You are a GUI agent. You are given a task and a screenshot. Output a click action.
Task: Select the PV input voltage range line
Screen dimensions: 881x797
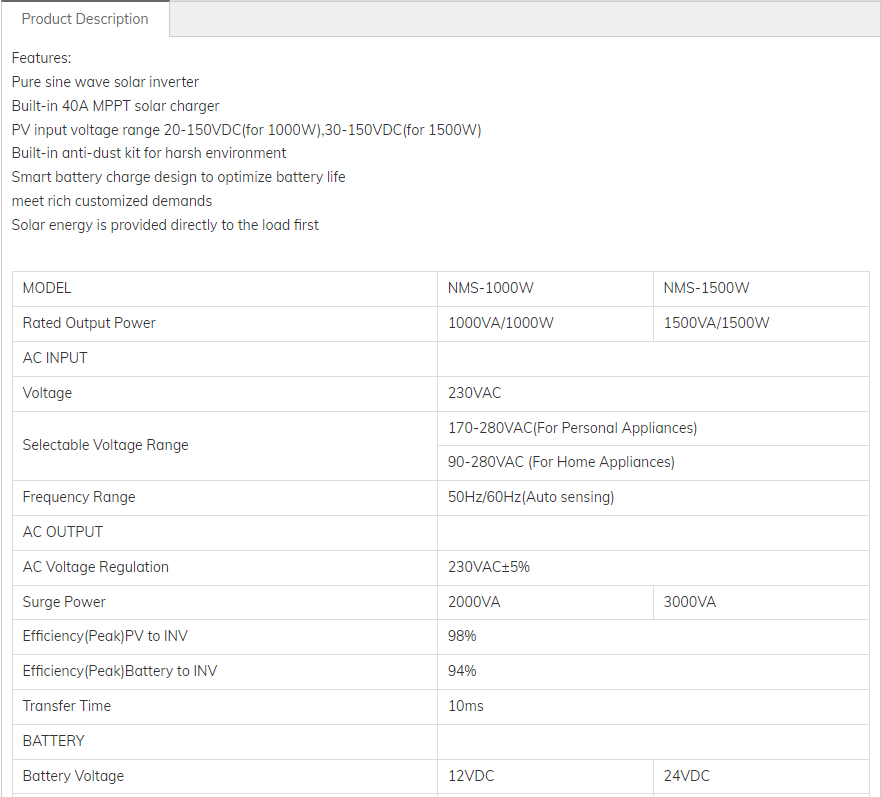[x=246, y=130]
